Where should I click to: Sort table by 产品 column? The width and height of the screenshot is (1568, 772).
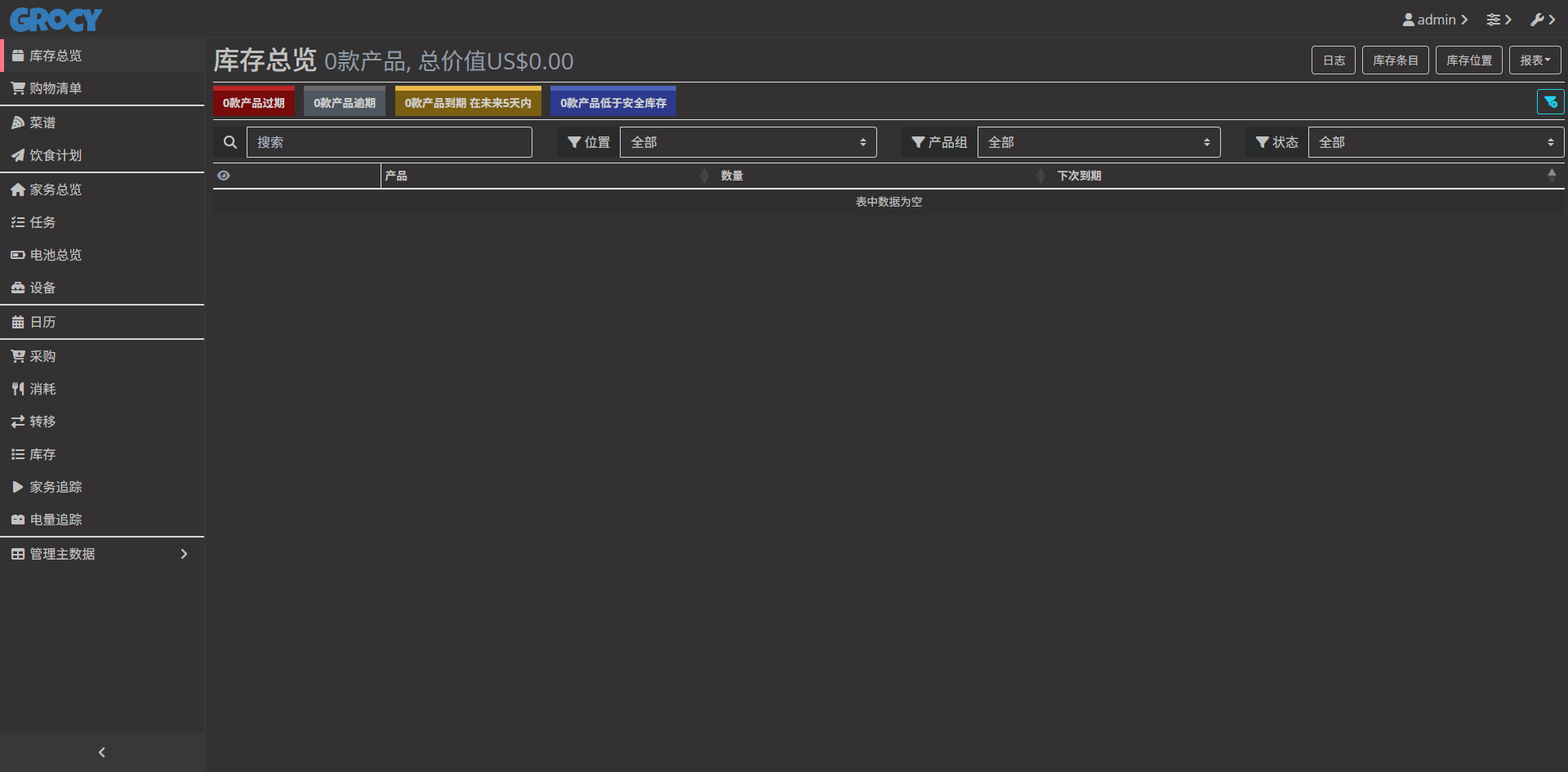(x=547, y=176)
